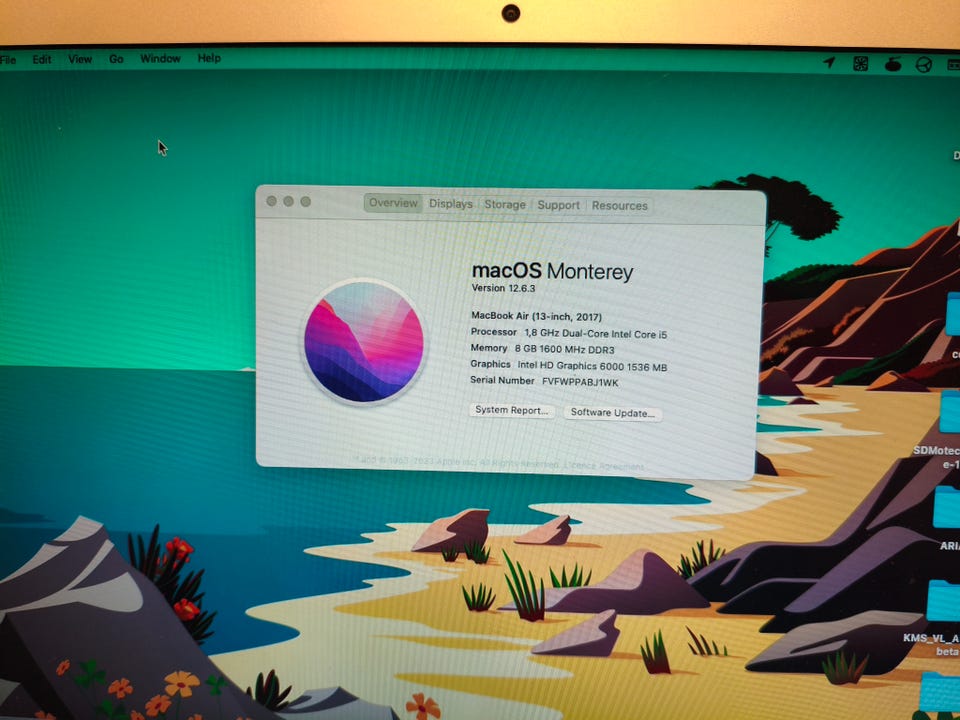The width and height of the screenshot is (960, 720).
Task: Open the Window menu
Action: click(x=160, y=58)
